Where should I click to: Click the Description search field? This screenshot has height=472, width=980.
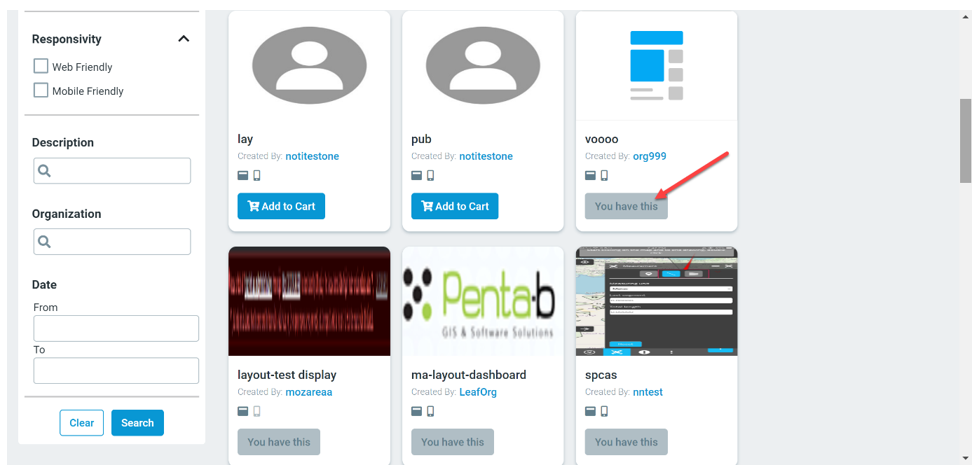(x=112, y=171)
